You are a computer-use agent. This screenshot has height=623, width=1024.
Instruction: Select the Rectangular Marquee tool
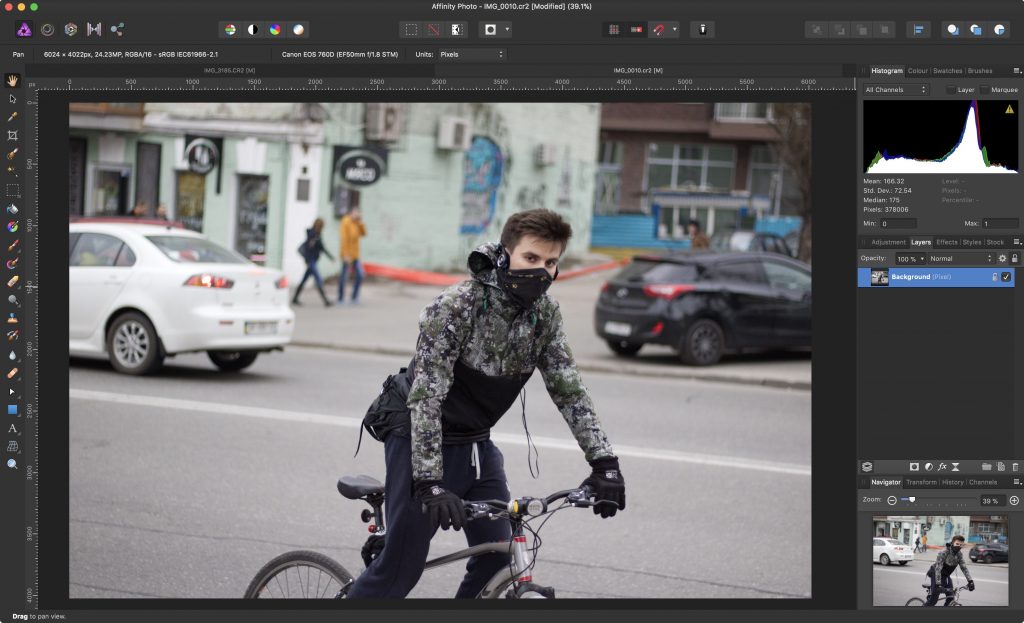(x=12, y=190)
